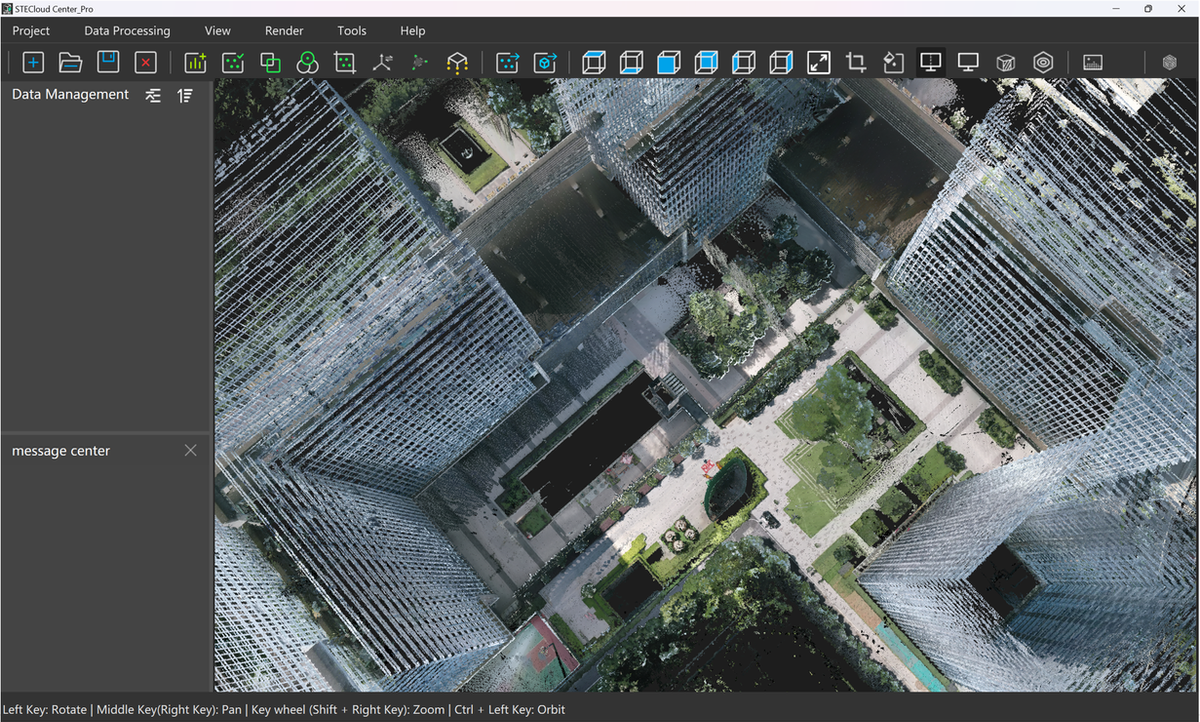Switch to the left-face cube view
Screen dimensions: 1200x722
[743, 63]
